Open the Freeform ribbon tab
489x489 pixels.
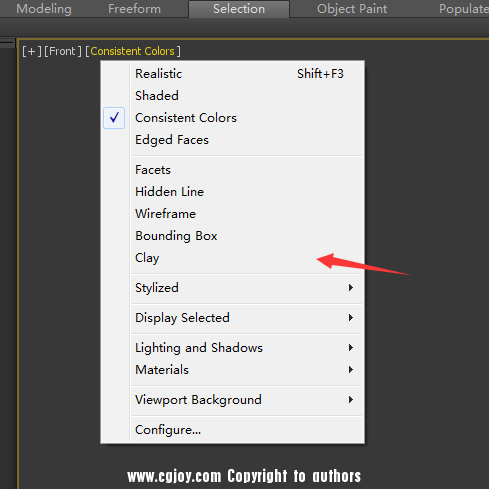[x=134, y=9]
